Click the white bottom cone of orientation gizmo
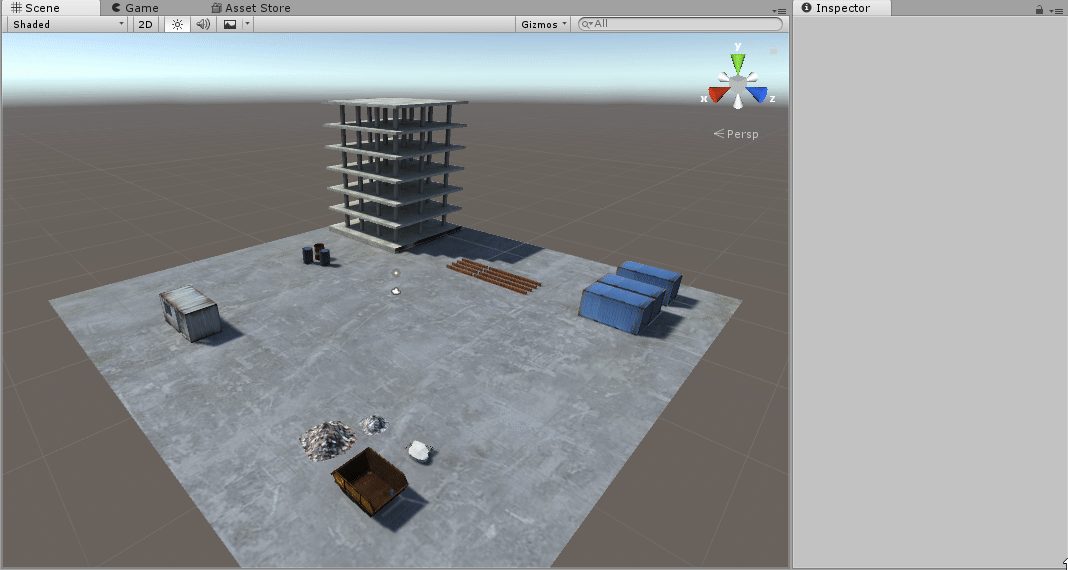Screen dimensions: 1068x570 [738, 102]
